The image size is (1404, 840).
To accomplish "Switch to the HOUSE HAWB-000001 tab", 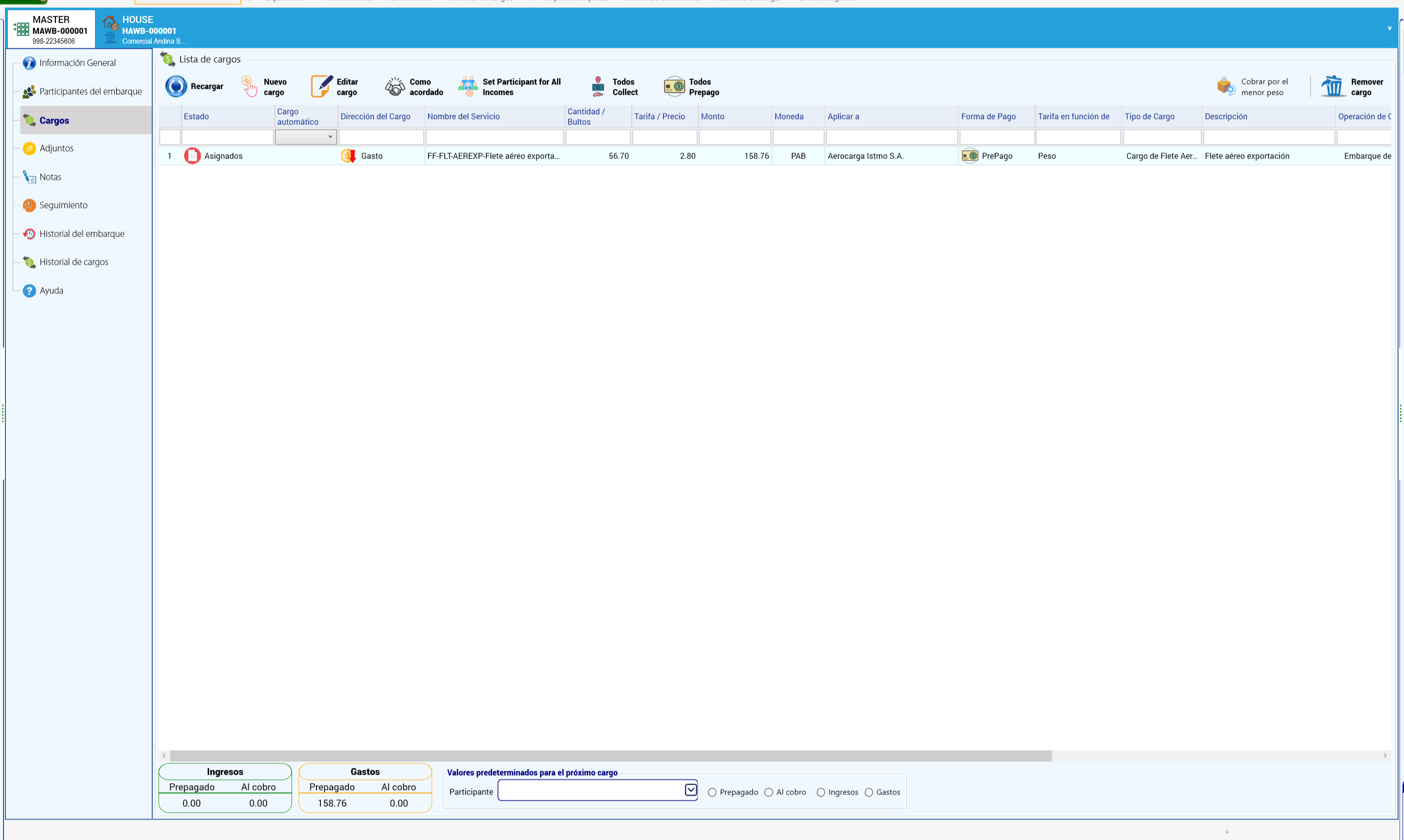I will 144,30.
